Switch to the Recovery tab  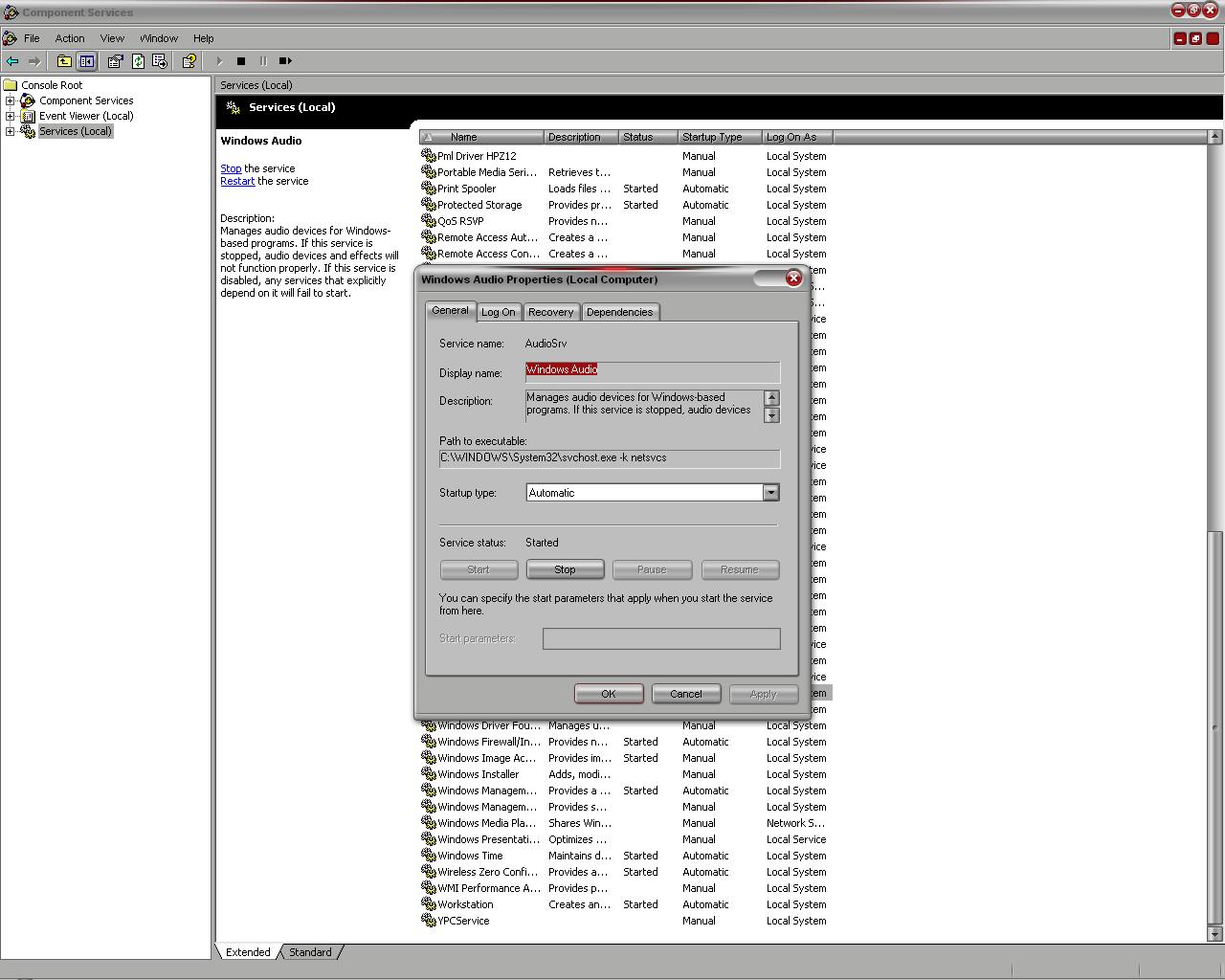tap(551, 312)
